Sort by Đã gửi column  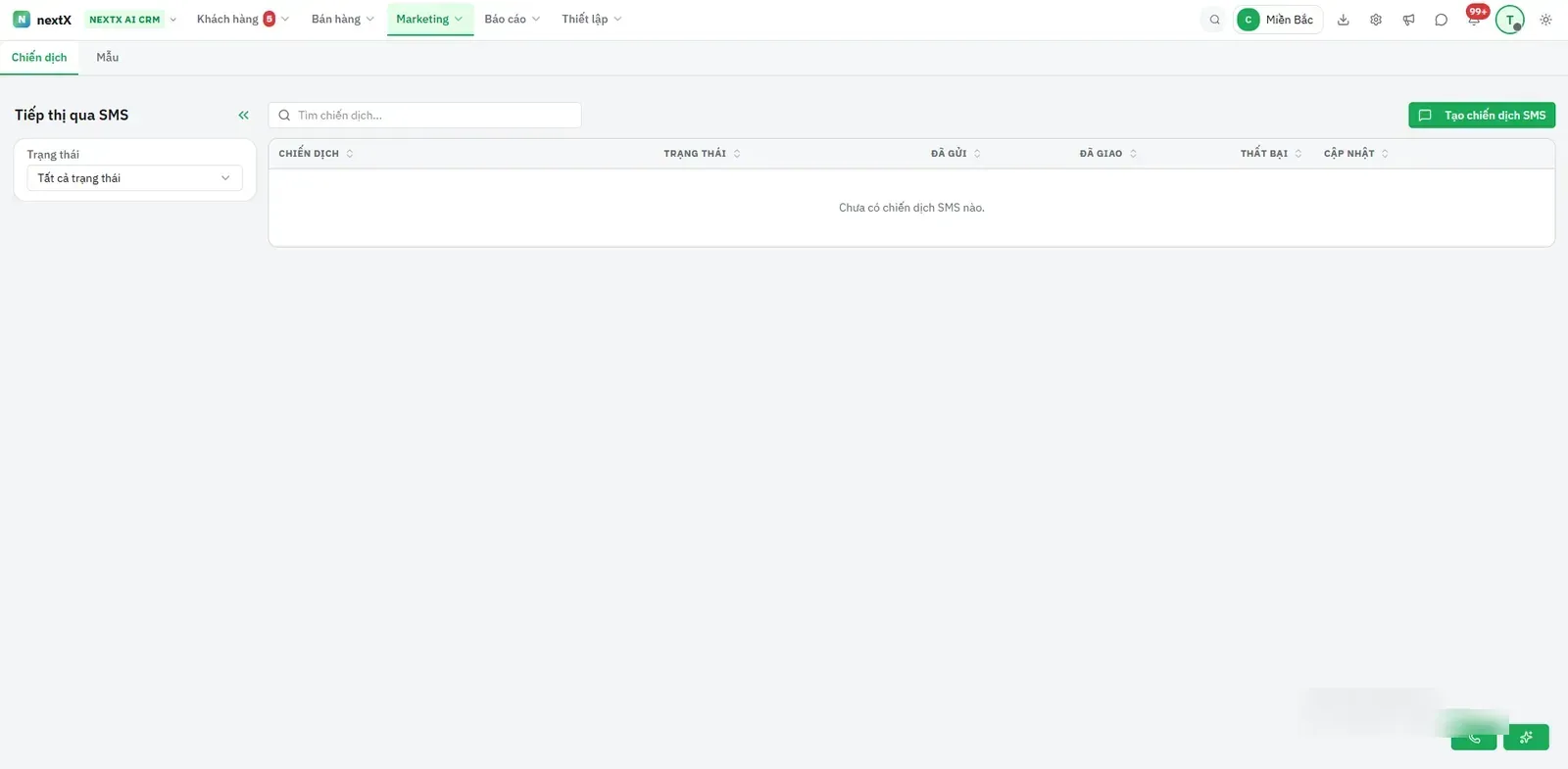(955, 154)
